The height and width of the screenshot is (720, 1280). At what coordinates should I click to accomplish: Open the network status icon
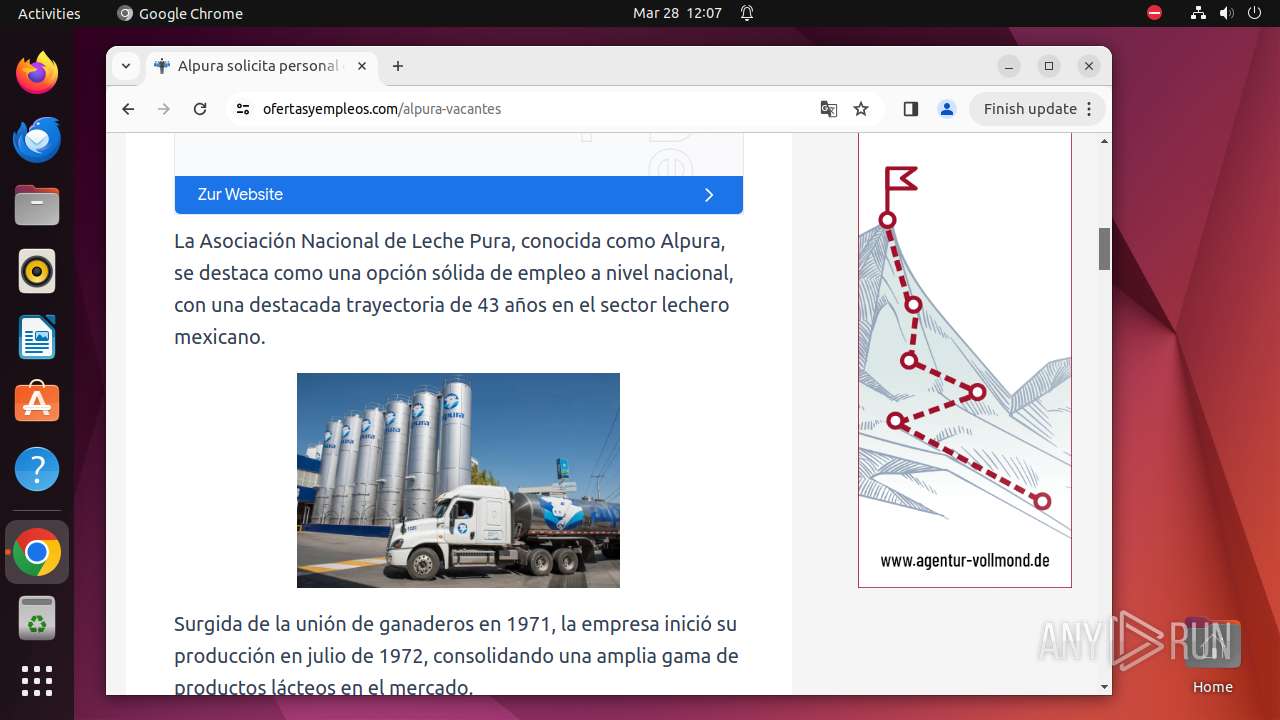tap(1199, 13)
